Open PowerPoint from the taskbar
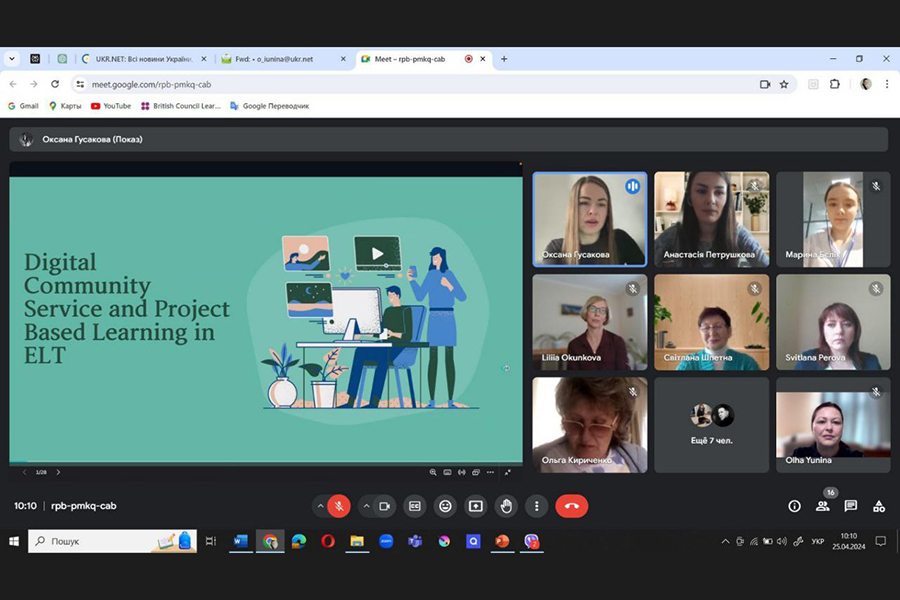The width and height of the screenshot is (900, 600). (x=502, y=541)
